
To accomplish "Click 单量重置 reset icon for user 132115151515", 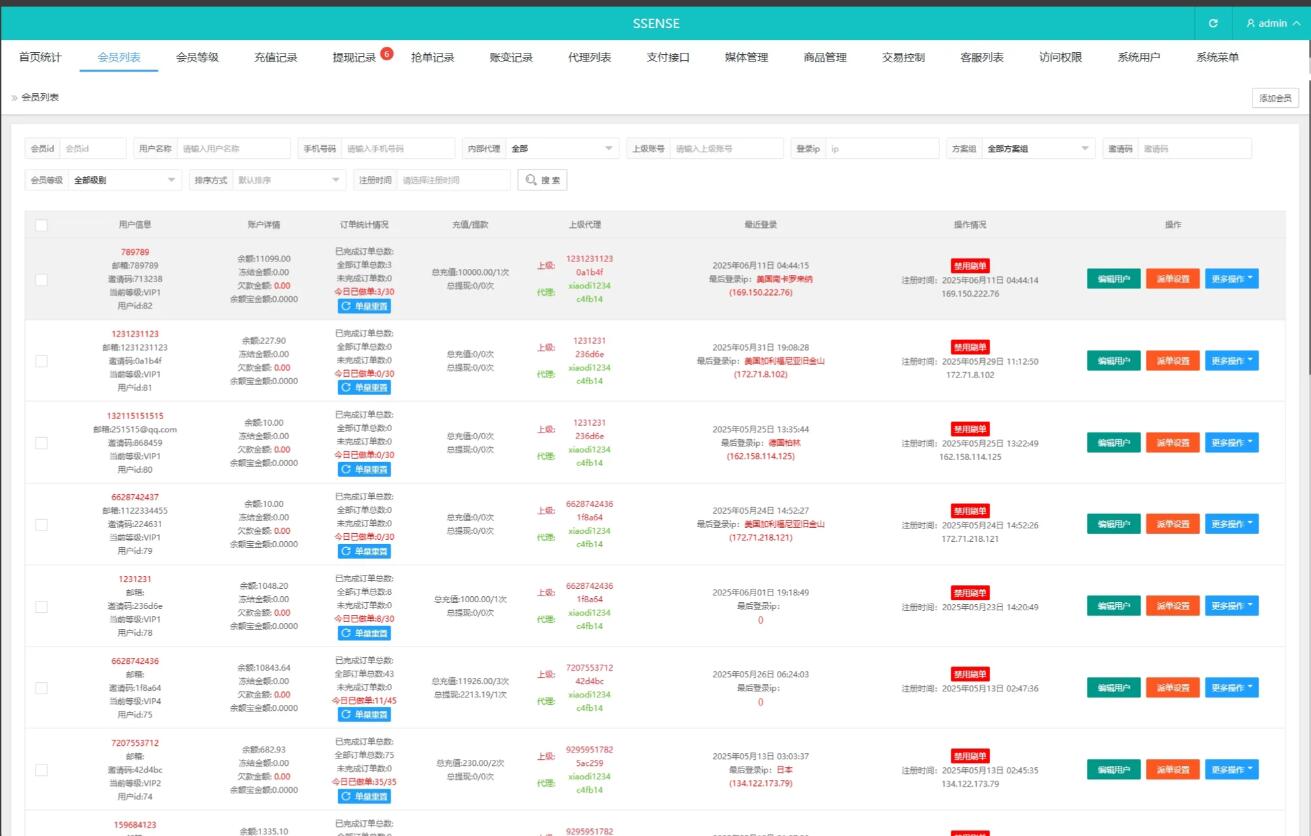I will click(348, 469).
